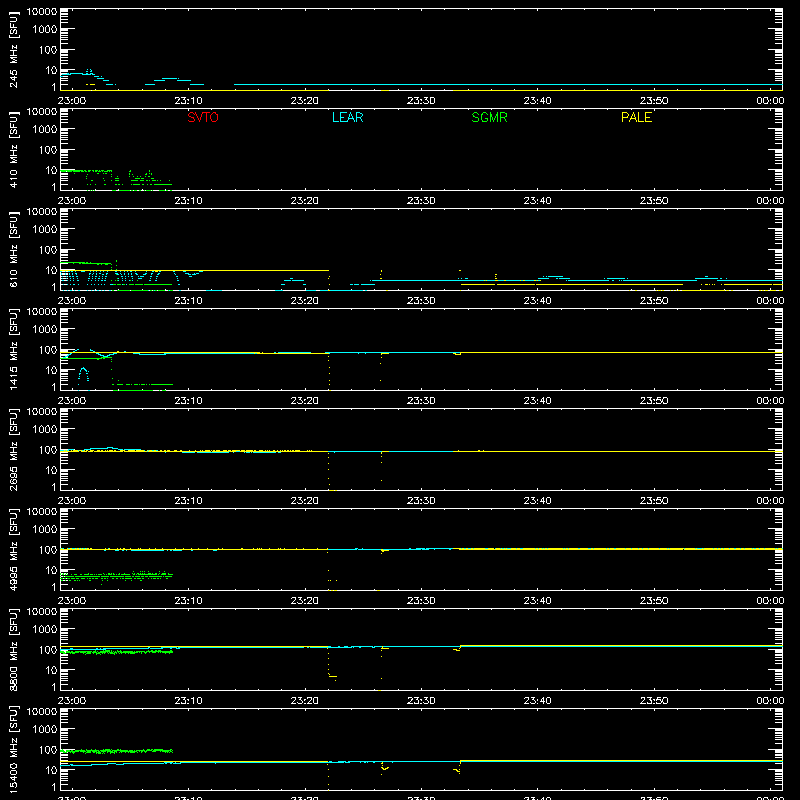Screen dimensions: 800x800
Task: Click 23:50 tick label below the 1415 MHz plot
Action: coord(654,401)
